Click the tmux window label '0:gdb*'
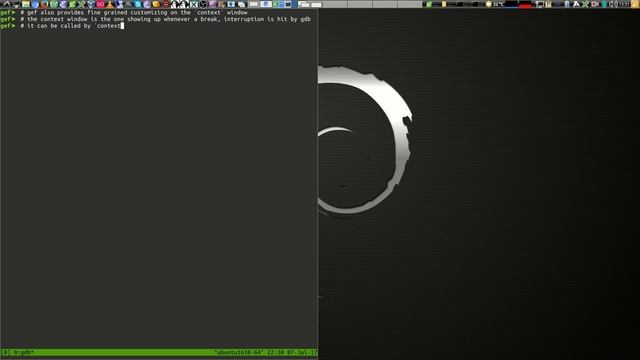This screenshot has height=360, width=640. pyautogui.click(x=24, y=352)
